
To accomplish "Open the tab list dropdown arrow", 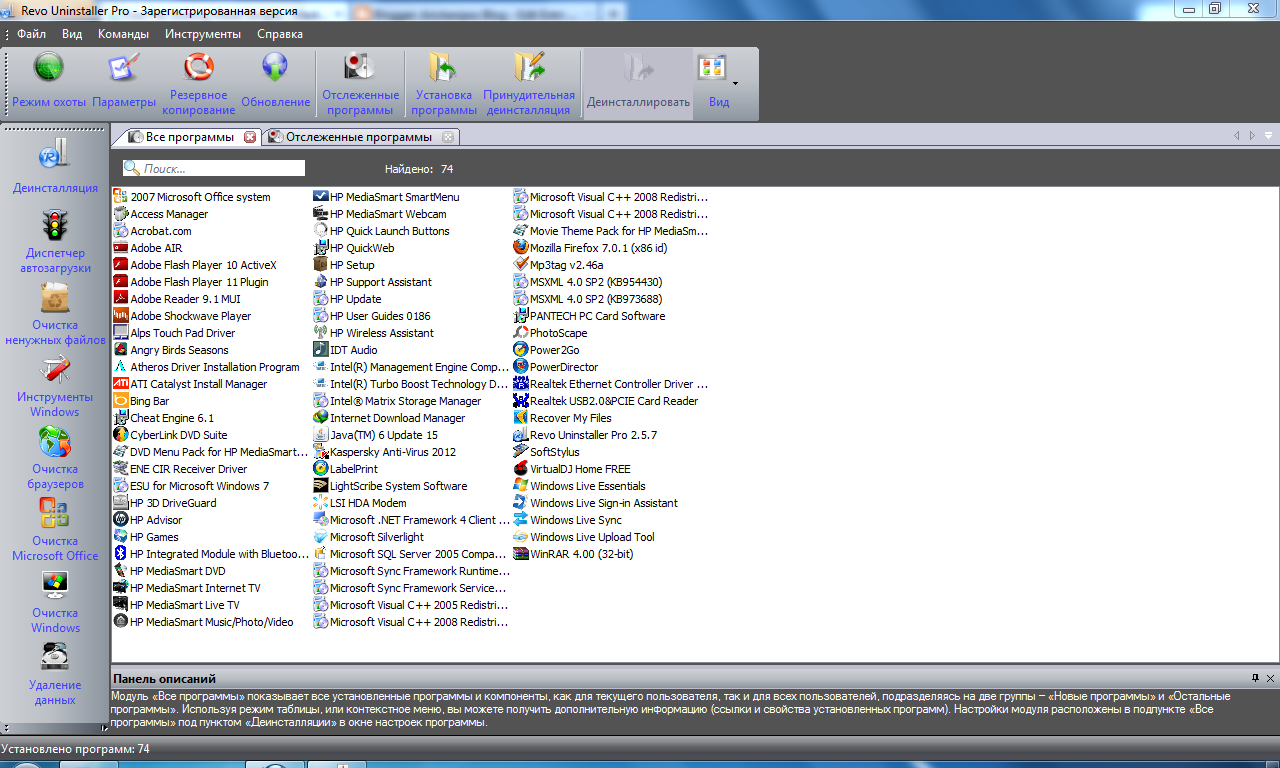I will [1268, 136].
